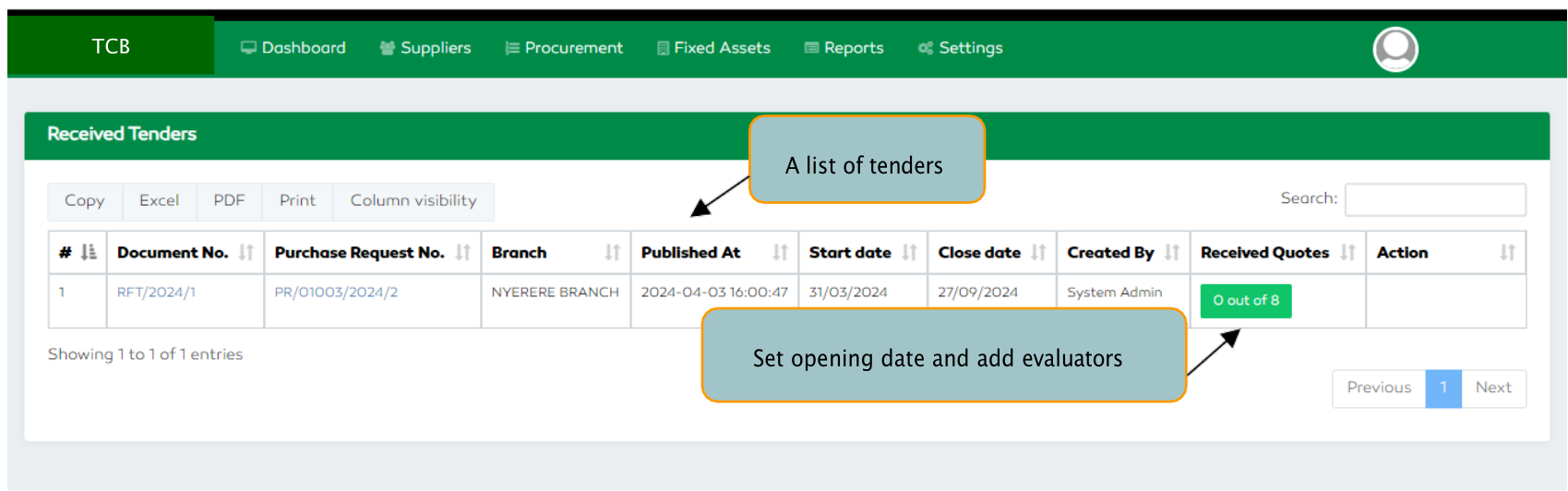Click the Procurement list icon

click(x=512, y=48)
